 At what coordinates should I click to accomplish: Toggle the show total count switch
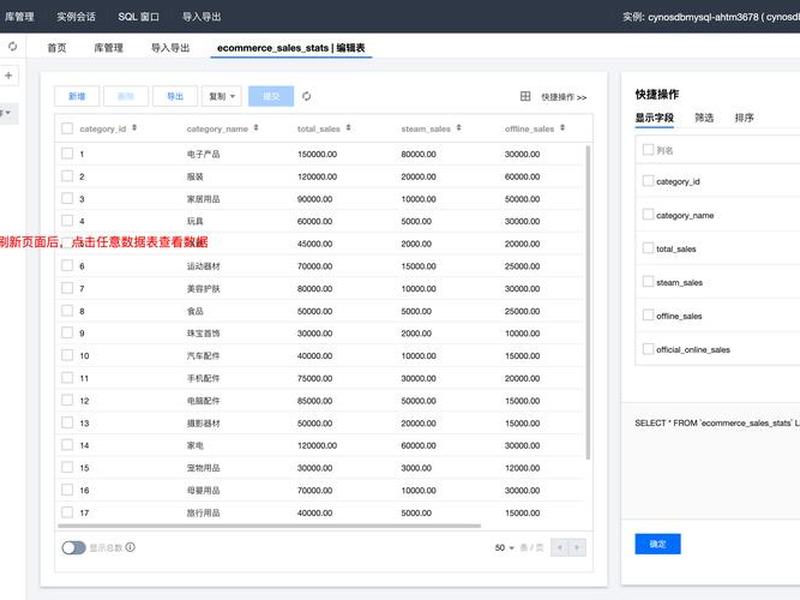coord(73,547)
